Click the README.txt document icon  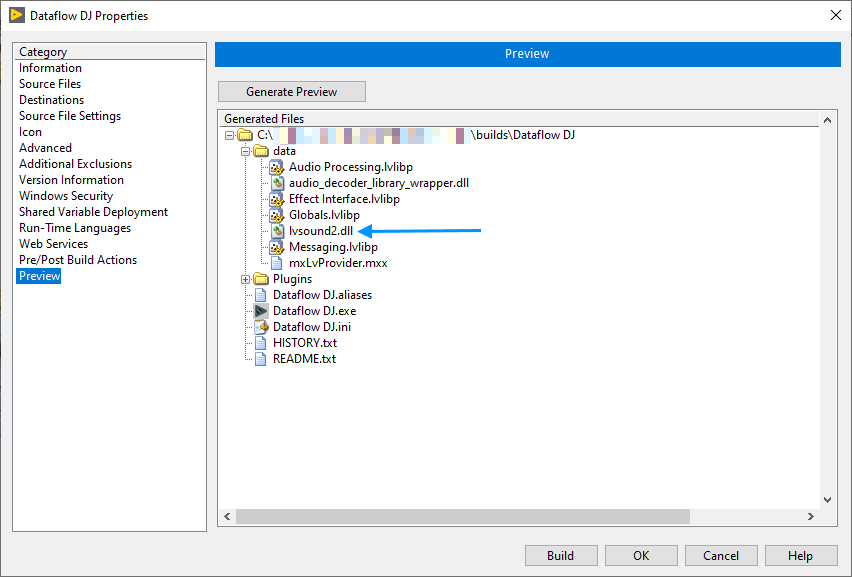(261, 359)
